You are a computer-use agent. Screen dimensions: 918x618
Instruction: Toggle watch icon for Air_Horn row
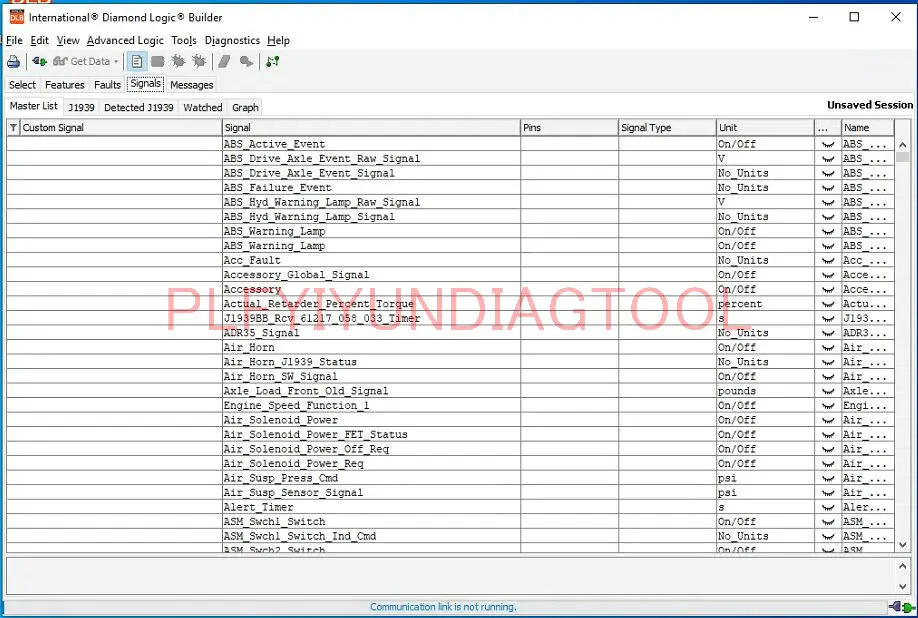pyautogui.click(x=828, y=348)
